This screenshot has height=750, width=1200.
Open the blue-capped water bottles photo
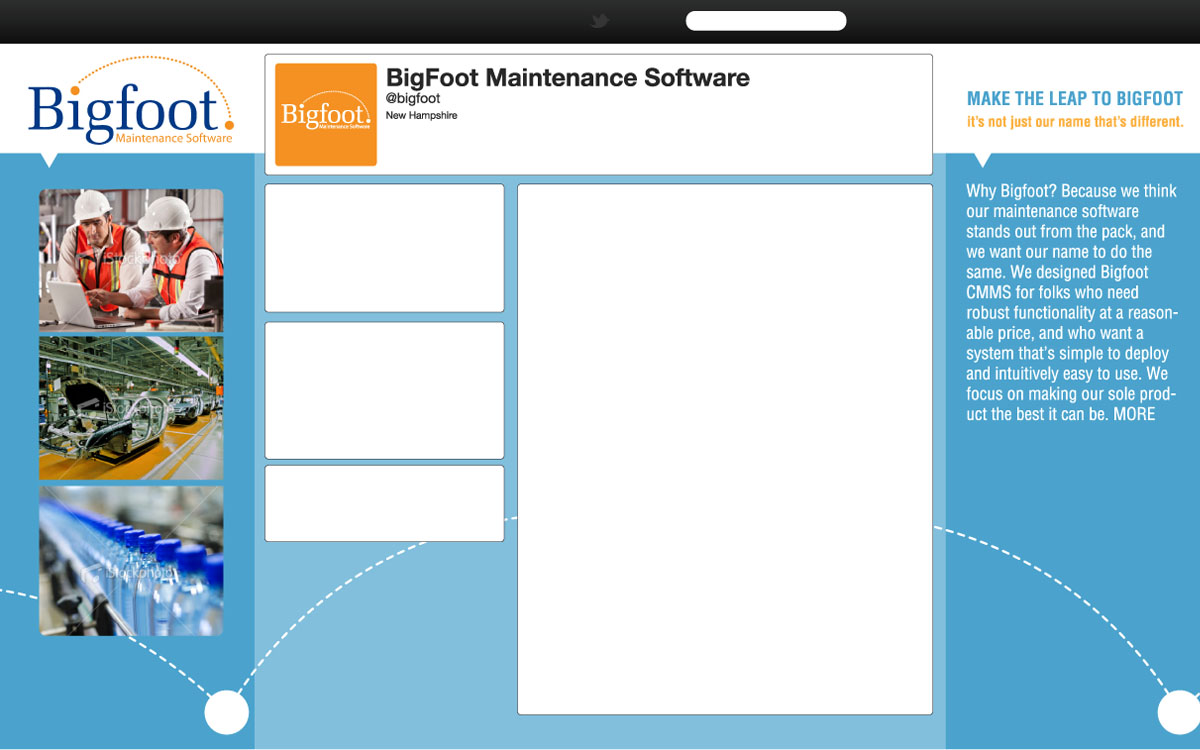131,561
